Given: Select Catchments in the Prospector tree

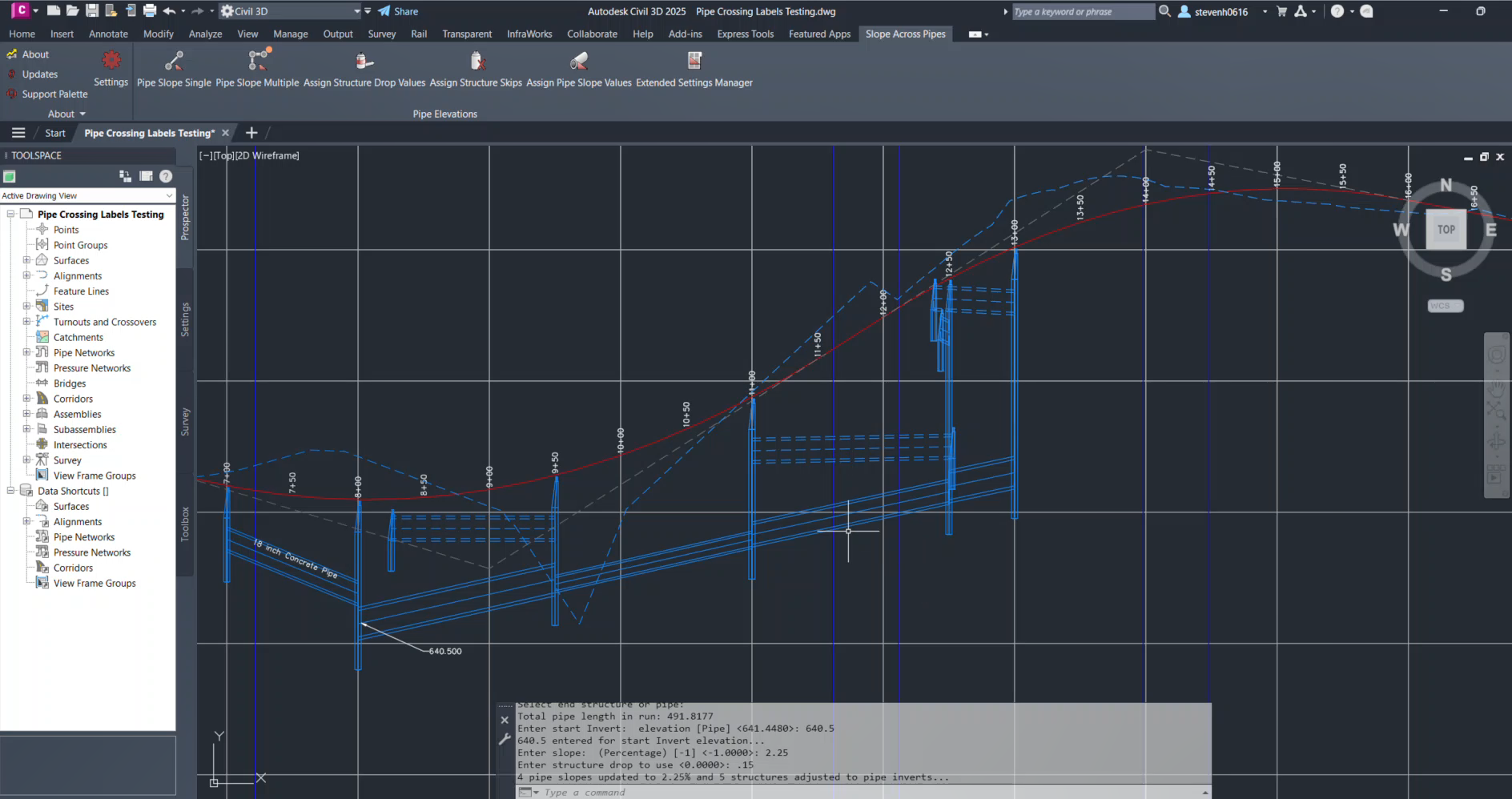Looking at the screenshot, I should 78,337.
